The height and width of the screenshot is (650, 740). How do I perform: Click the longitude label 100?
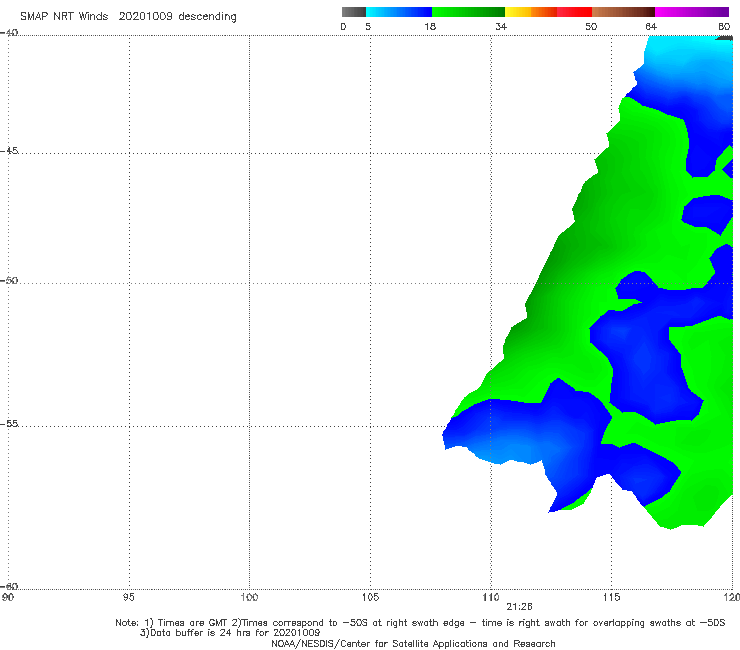249,598
